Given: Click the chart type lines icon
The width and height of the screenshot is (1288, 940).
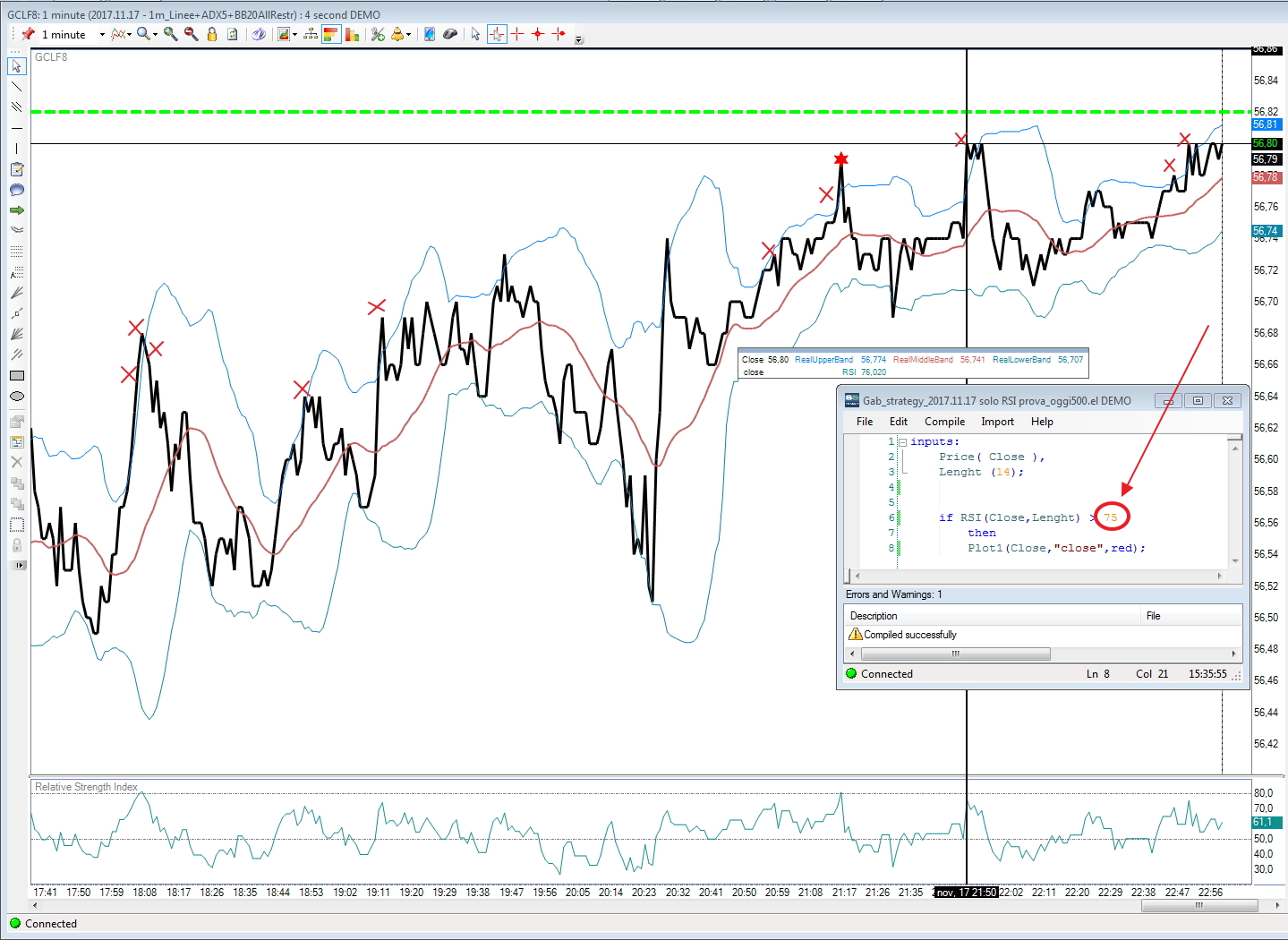Looking at the screenshot, I should (x=118, y=34).
